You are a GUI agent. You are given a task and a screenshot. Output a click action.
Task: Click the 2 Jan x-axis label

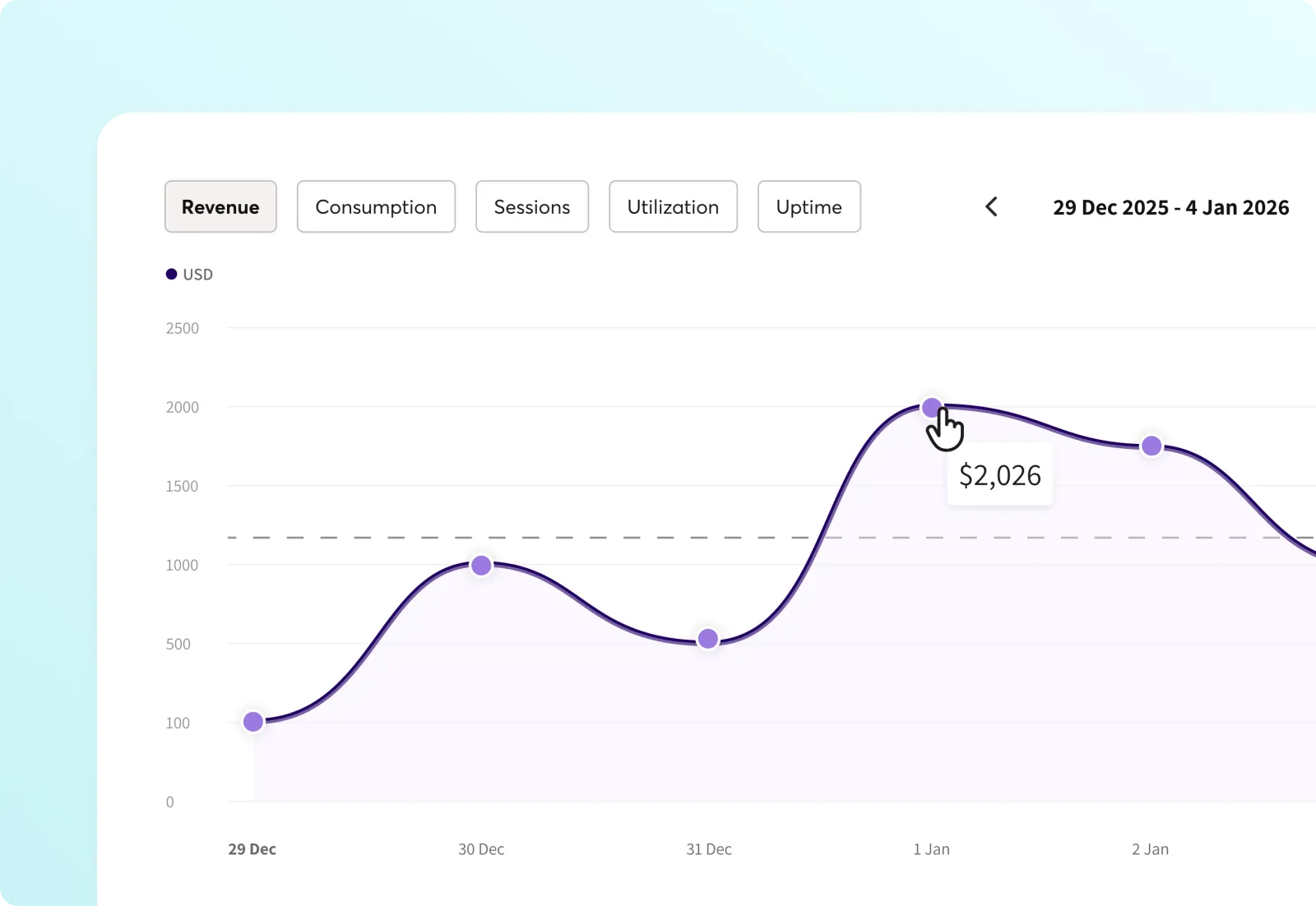[1150, 849]
